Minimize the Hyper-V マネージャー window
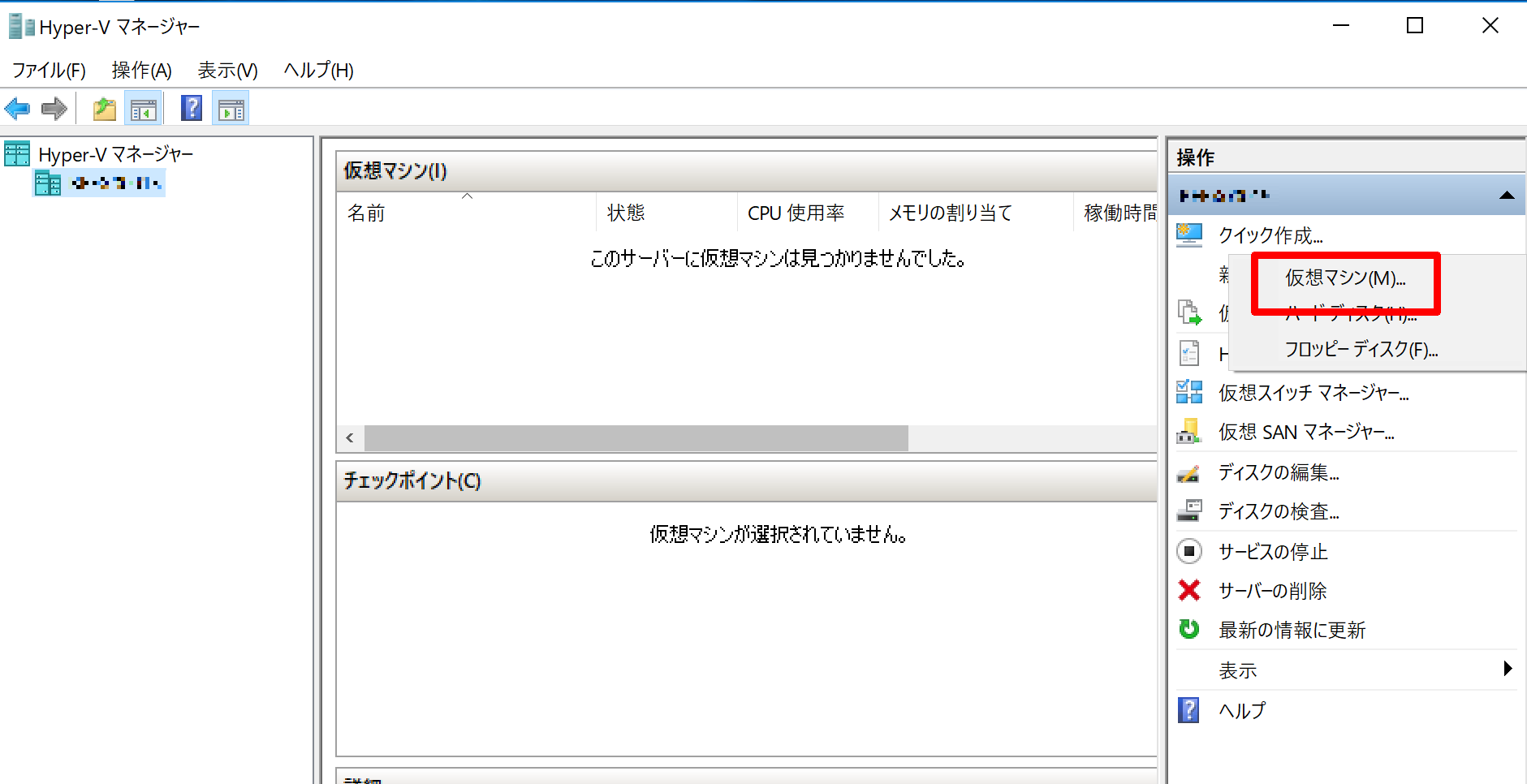The image size is (1527, 784). 1341,26
